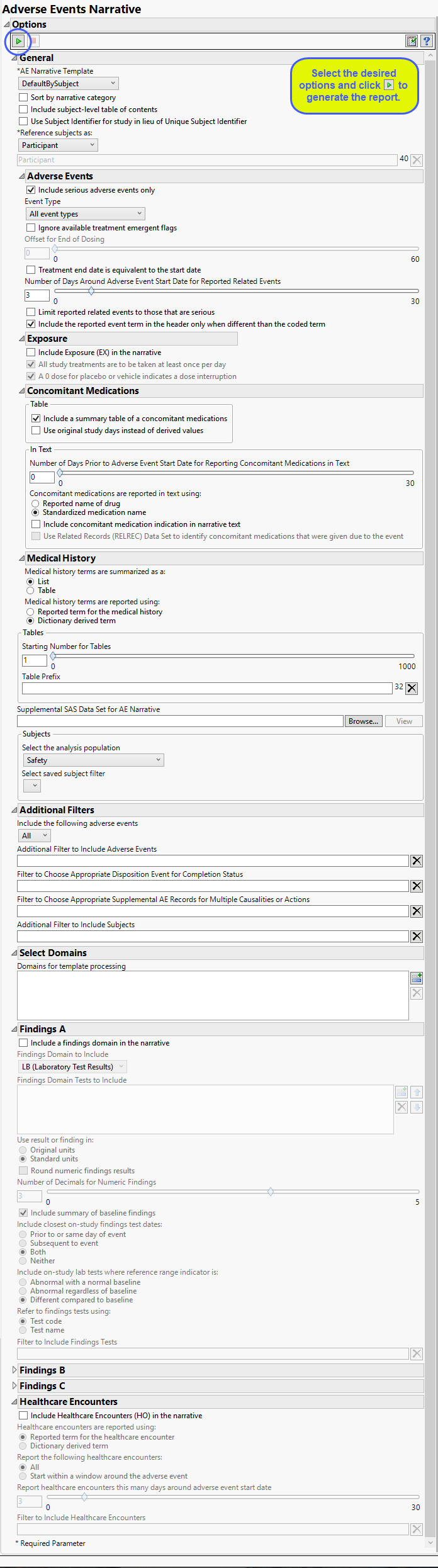Clear the Table Prefix field with X
This screenshot has height=1568, width=438.
point(412,689)
